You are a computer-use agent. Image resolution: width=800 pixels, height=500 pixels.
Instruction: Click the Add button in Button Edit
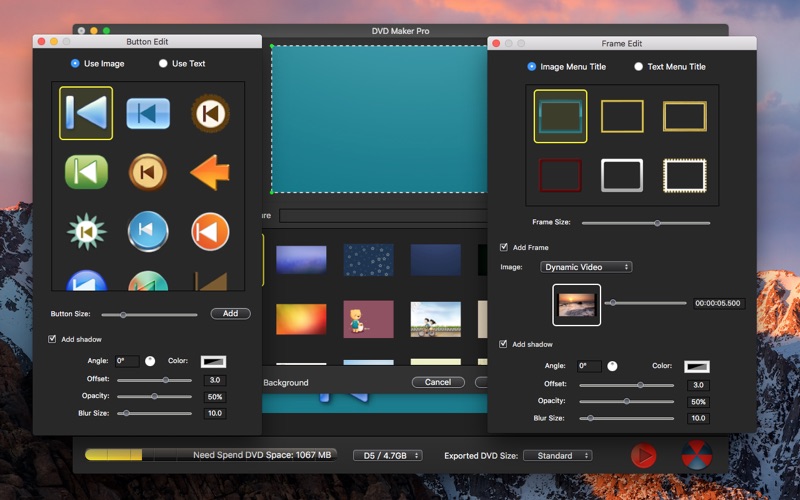click(x=230, y=313)
